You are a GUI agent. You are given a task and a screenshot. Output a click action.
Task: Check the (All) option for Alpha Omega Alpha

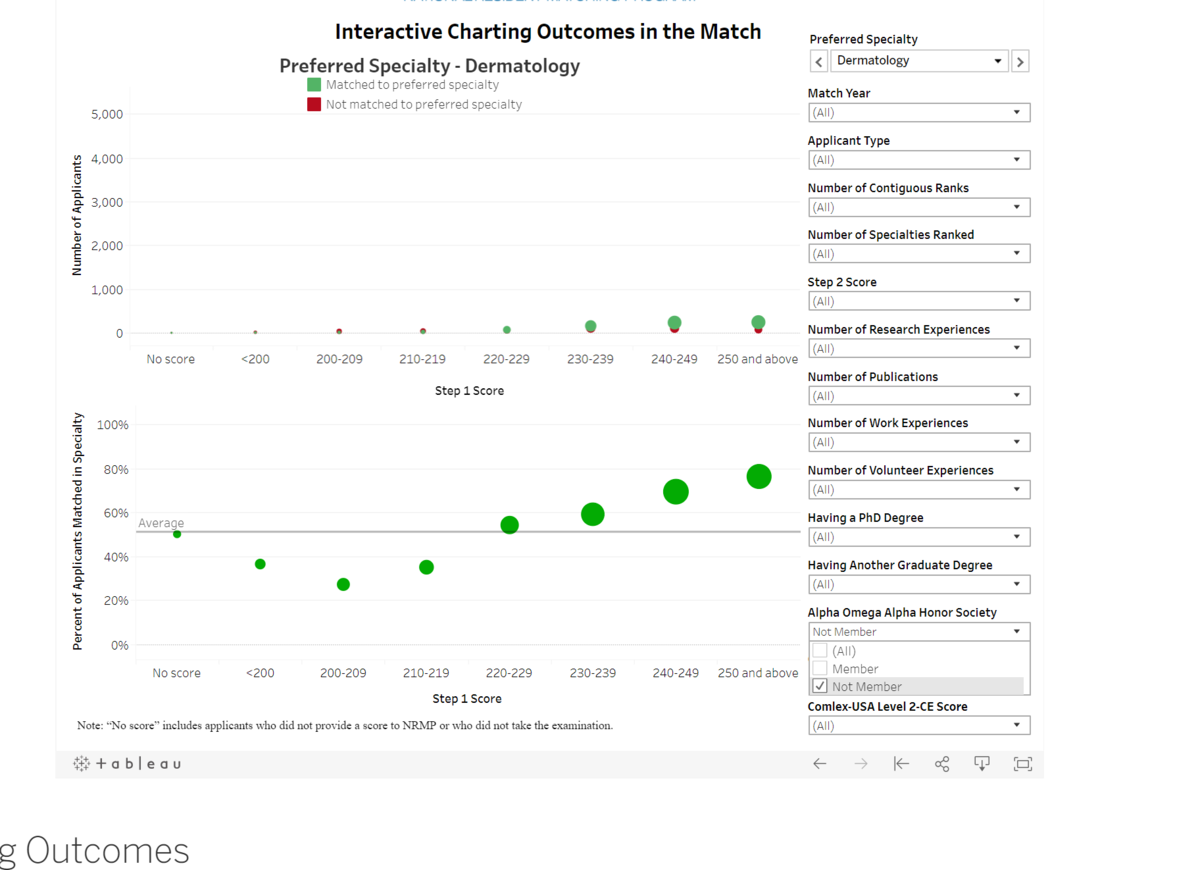820,651
